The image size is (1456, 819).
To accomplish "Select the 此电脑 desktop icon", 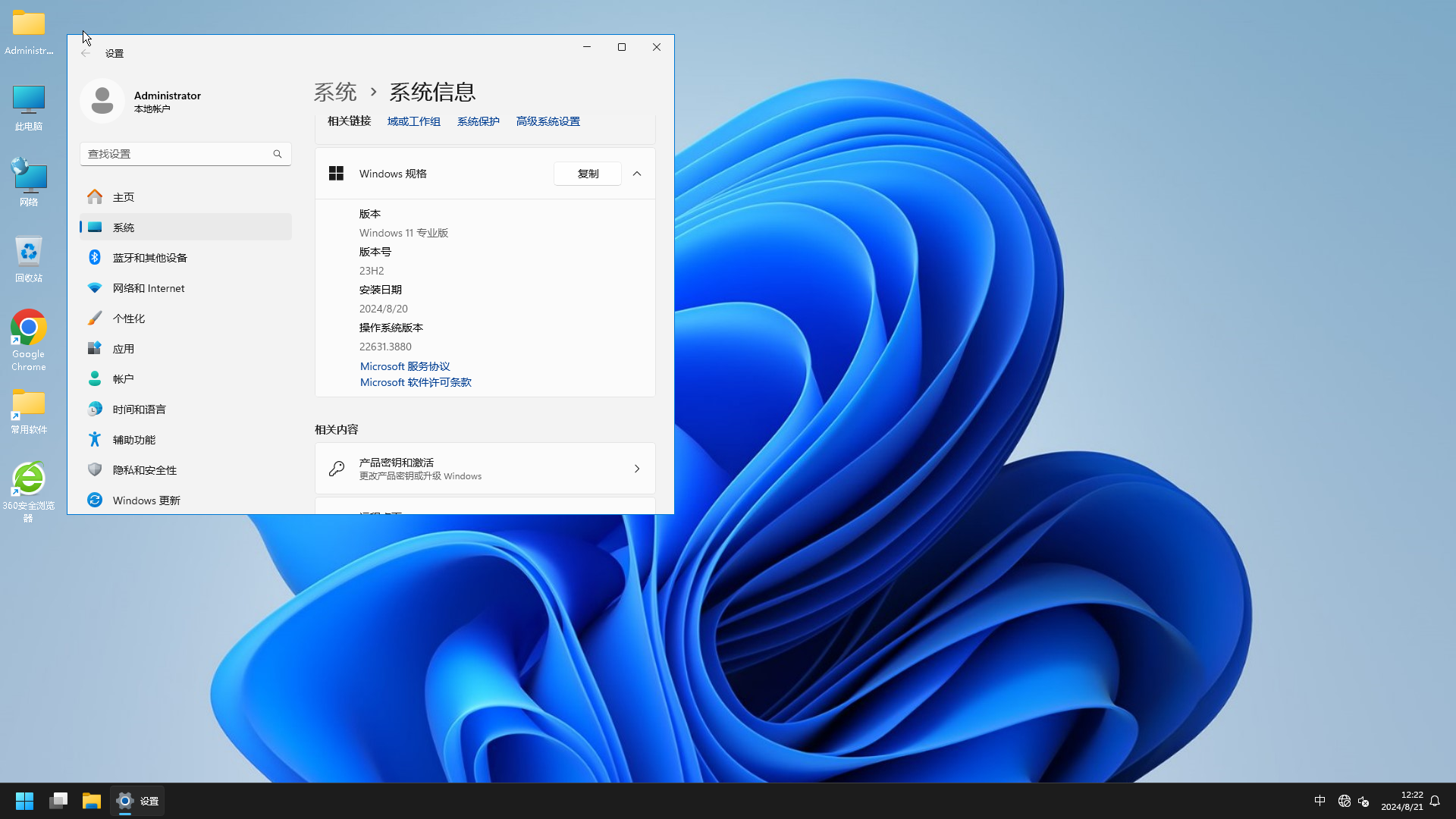I will point(29,107).
